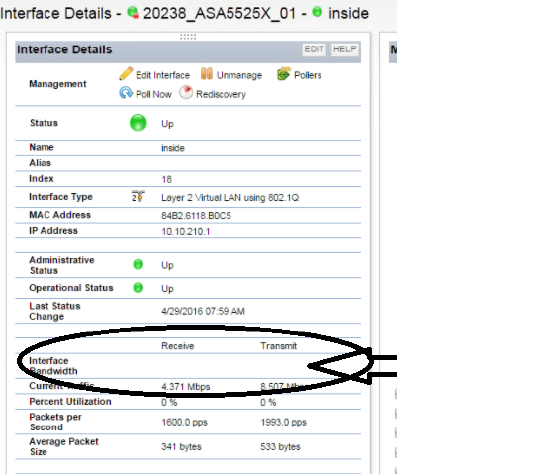This screenshot has height=474, width=550.
Task: Click the node status icon beside 20238_ASA5525X_01
Action: [133, 13]
